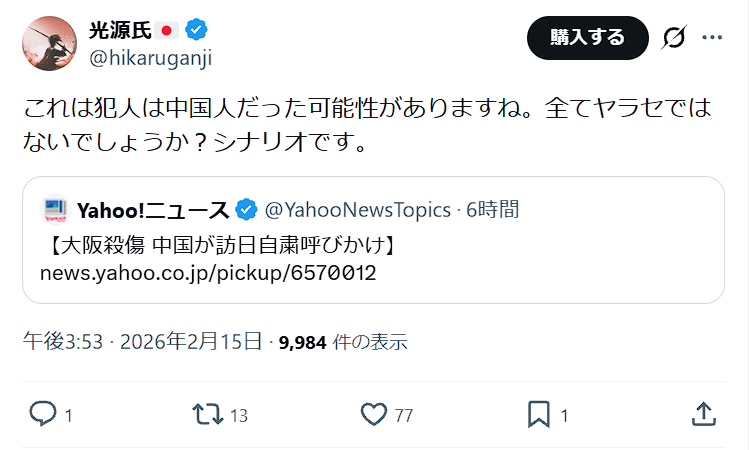Click the 午後3:53 · 2026年2月15日 timestamp

click(x=142, y=342)
